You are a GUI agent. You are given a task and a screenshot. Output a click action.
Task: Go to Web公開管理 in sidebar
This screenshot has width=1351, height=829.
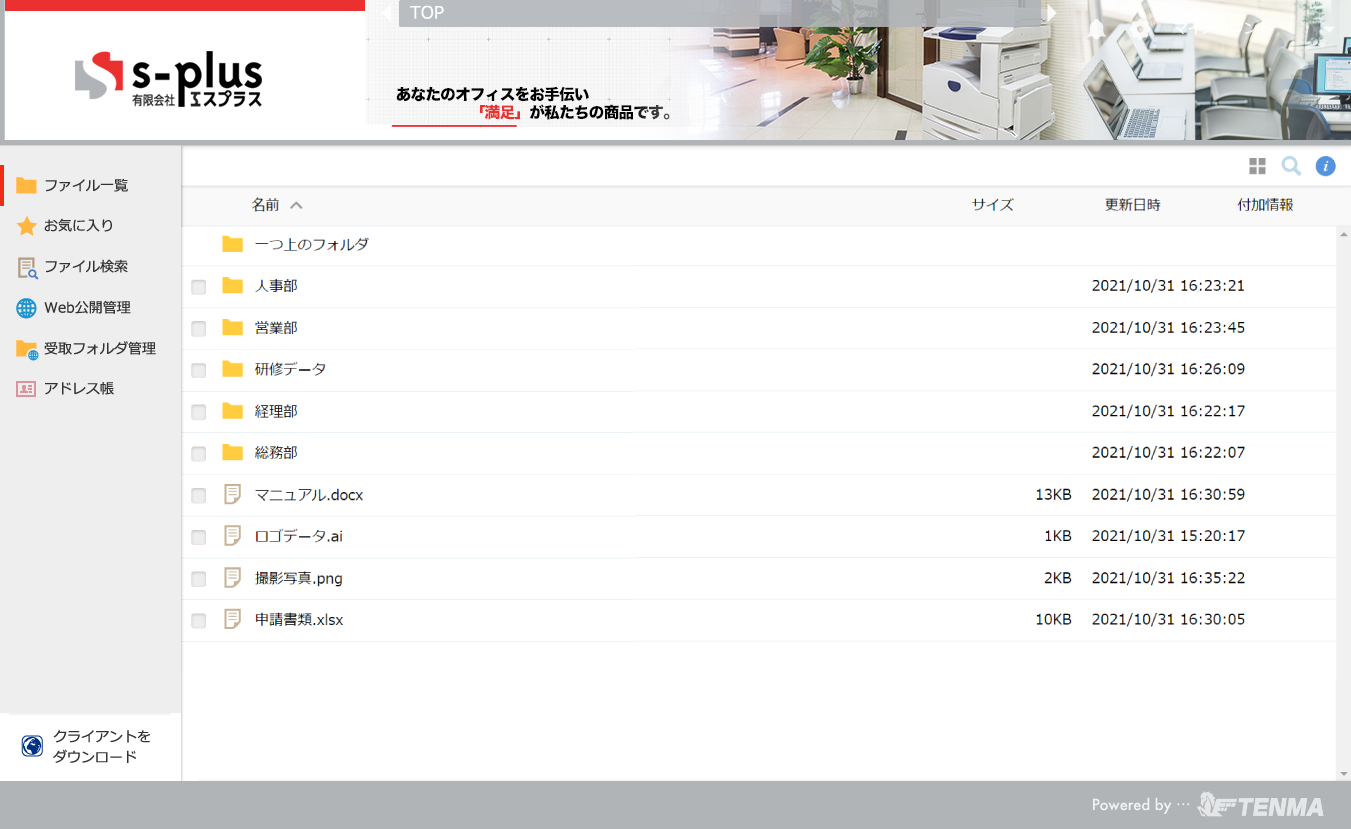87,308
